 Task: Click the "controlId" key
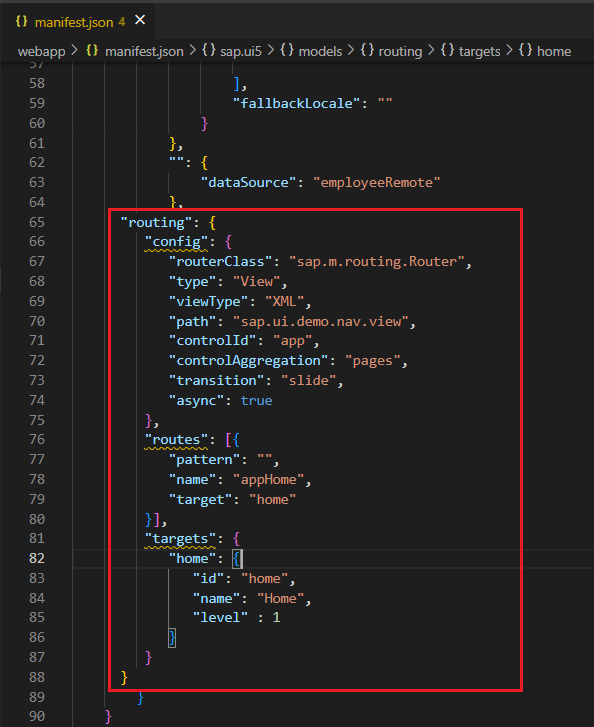[212, 341]
